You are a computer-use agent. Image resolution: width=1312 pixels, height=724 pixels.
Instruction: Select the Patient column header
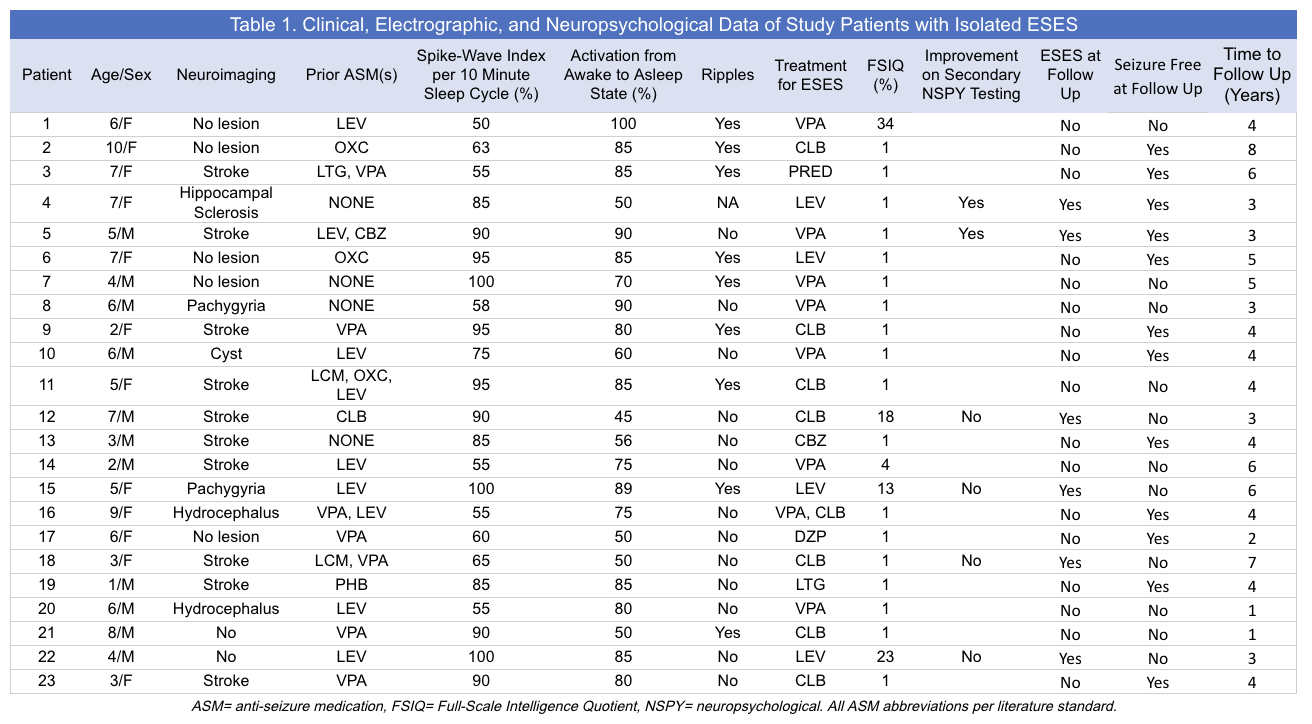click(47, 75)
